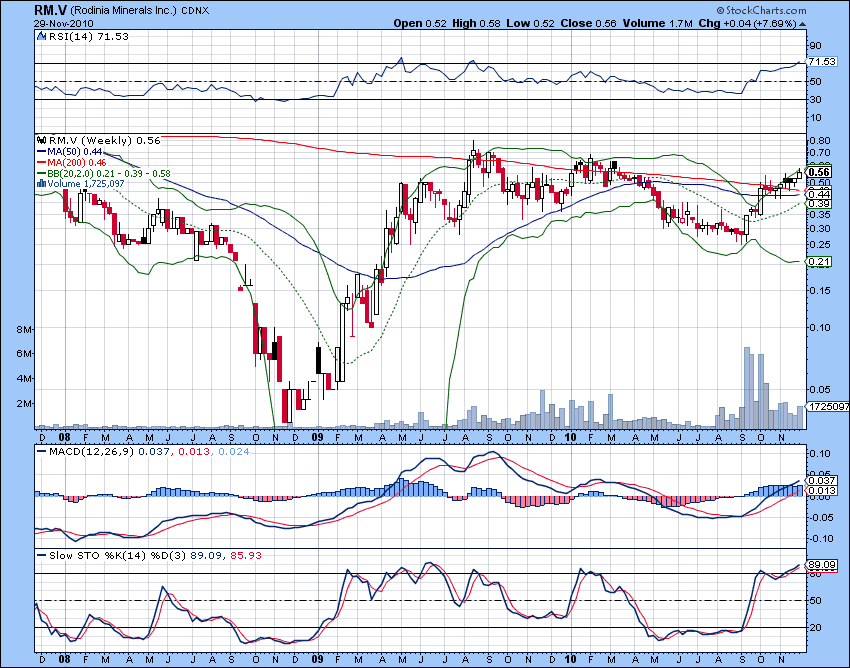
Task: Click the up triangle beside Chg percentage
Action: (x=802, y=24)
